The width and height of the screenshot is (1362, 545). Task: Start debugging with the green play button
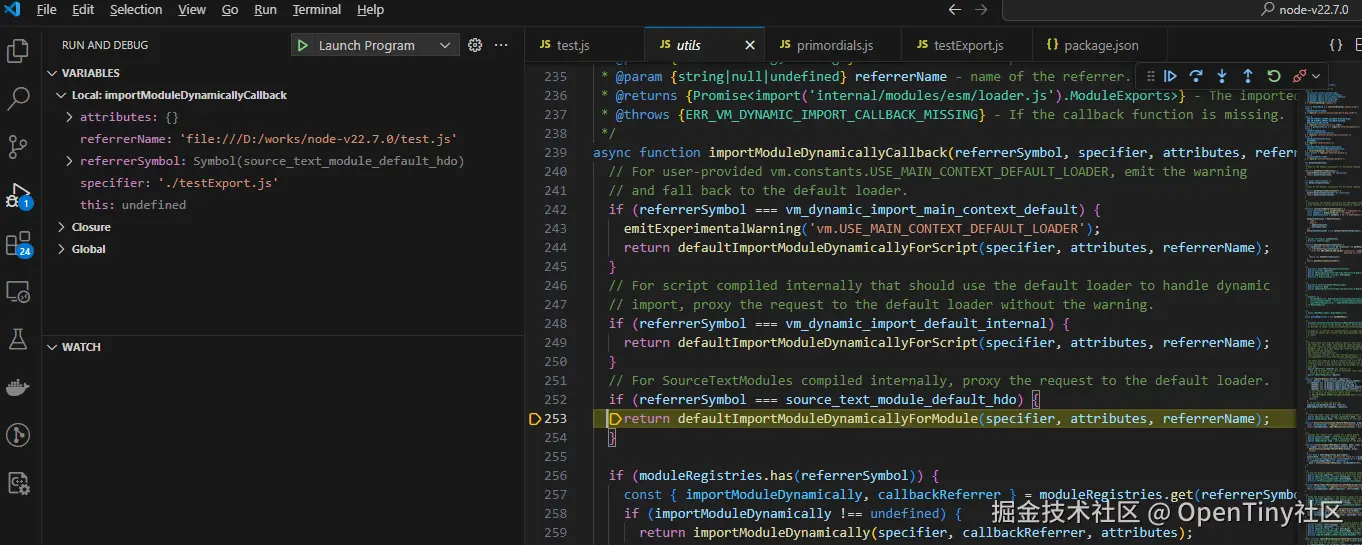302,45
